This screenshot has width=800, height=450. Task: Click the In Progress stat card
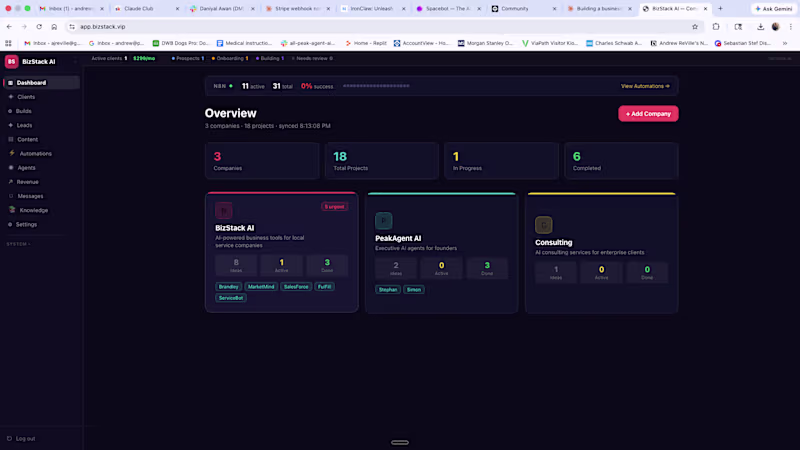tap(502, 161)
